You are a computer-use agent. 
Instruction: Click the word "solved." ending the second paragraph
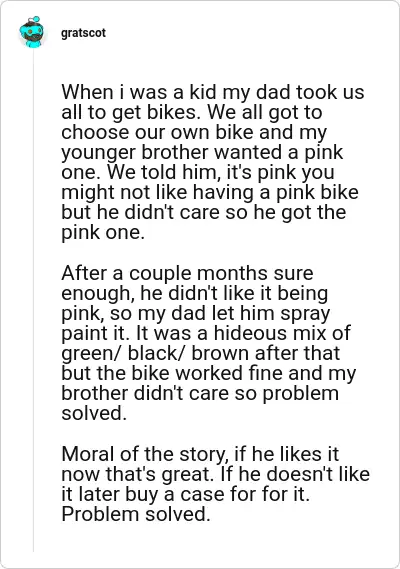point(94,413)
